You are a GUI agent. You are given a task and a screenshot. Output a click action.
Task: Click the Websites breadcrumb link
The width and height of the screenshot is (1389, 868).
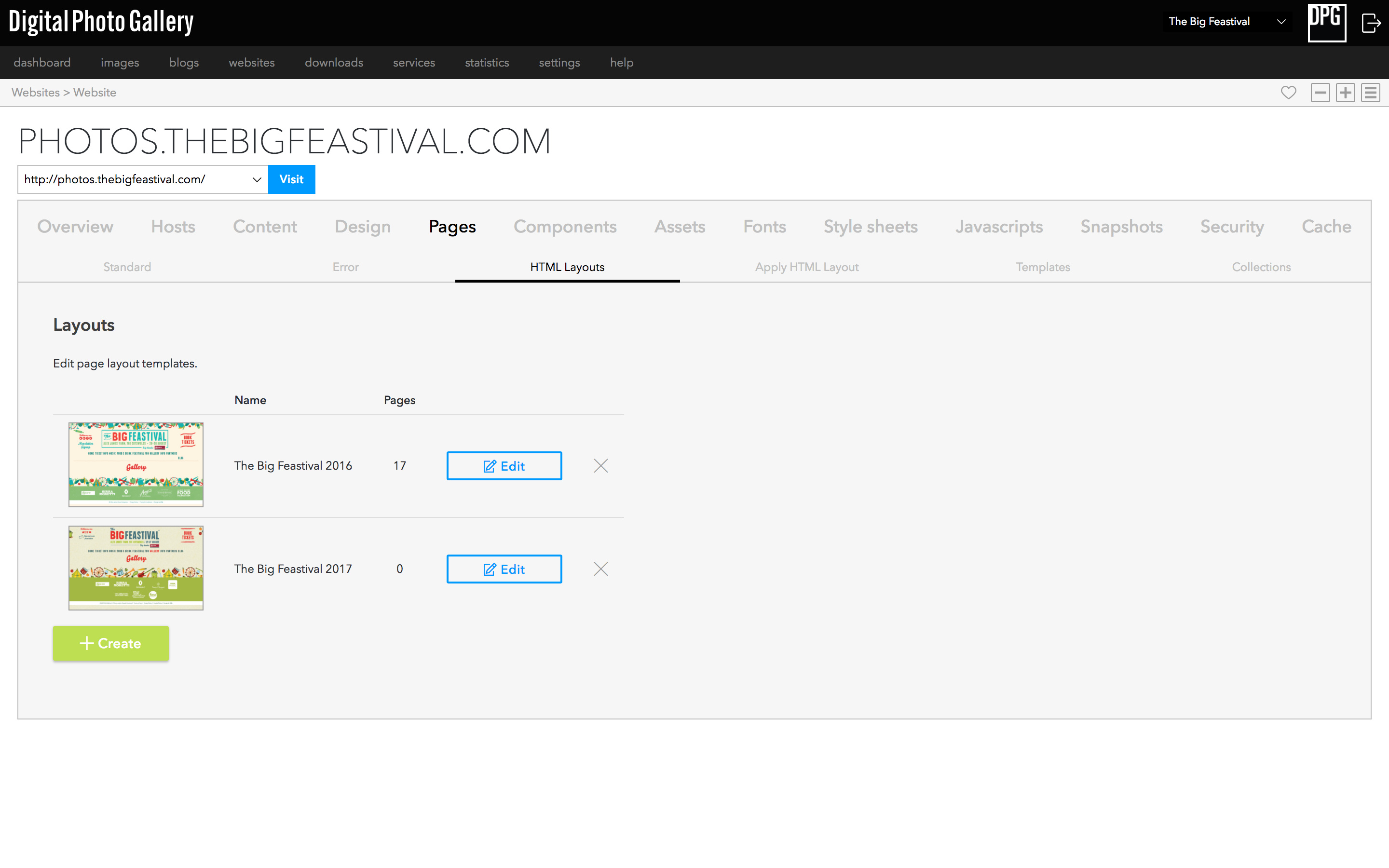(36, 93)
